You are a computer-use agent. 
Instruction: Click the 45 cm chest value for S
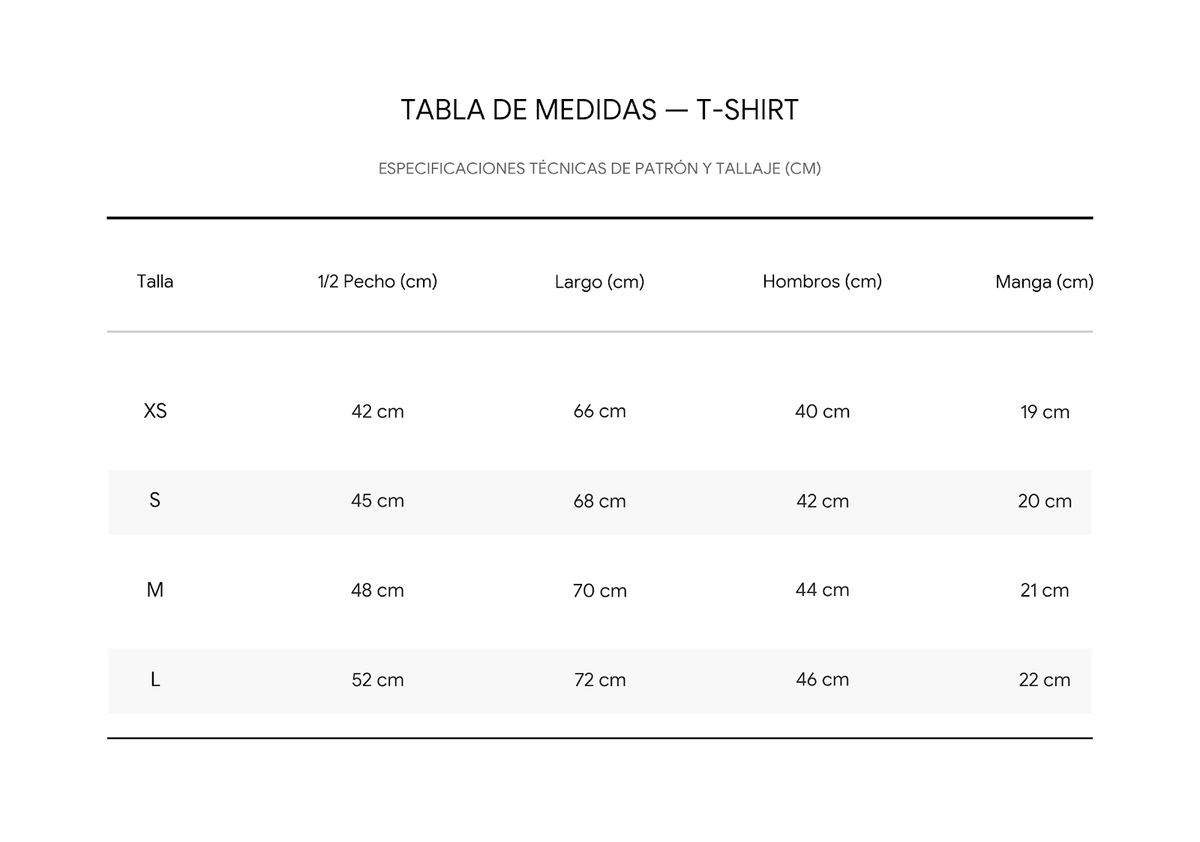[x=378, y=501]
